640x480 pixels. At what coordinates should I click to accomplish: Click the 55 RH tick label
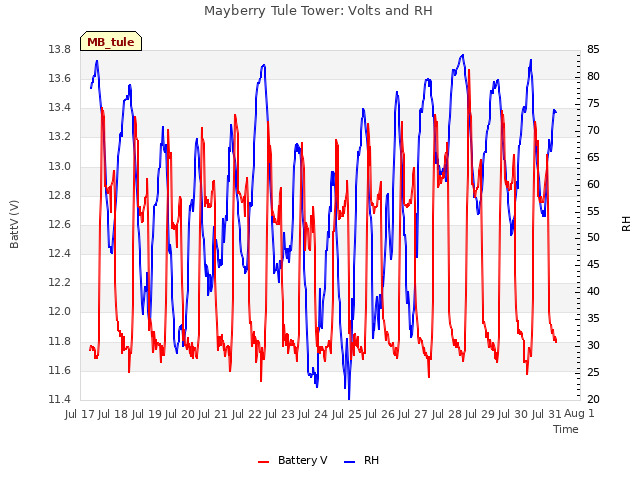click(x=593, y=211)
